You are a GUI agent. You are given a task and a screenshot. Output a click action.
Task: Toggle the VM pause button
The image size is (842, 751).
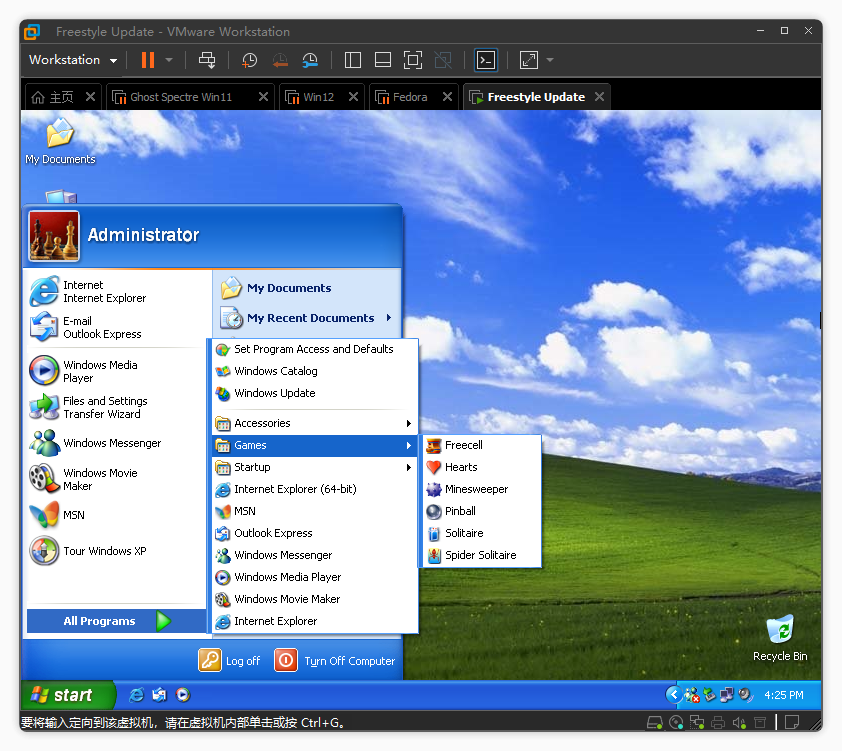point(148,60)
